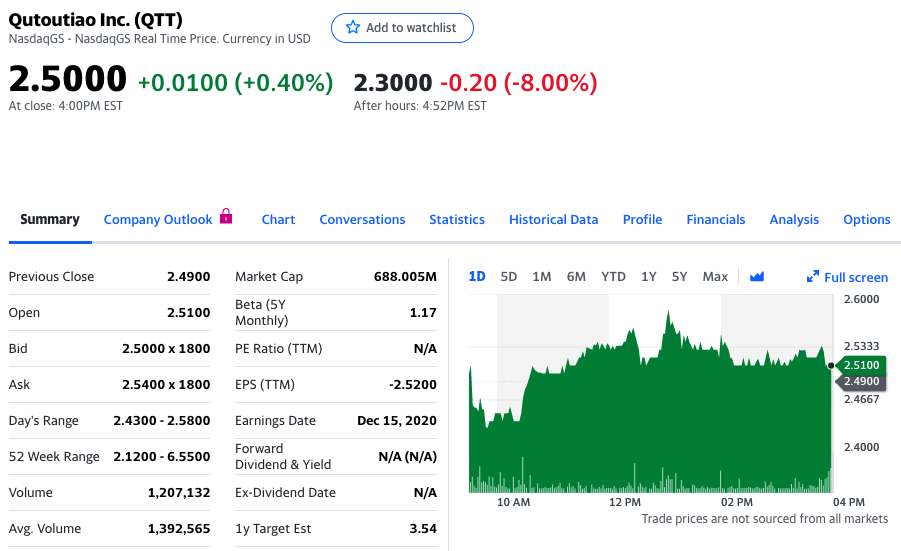Select the 5Y chart range
The height and width of the screenshot is (551, 901).
click(679, 277)
